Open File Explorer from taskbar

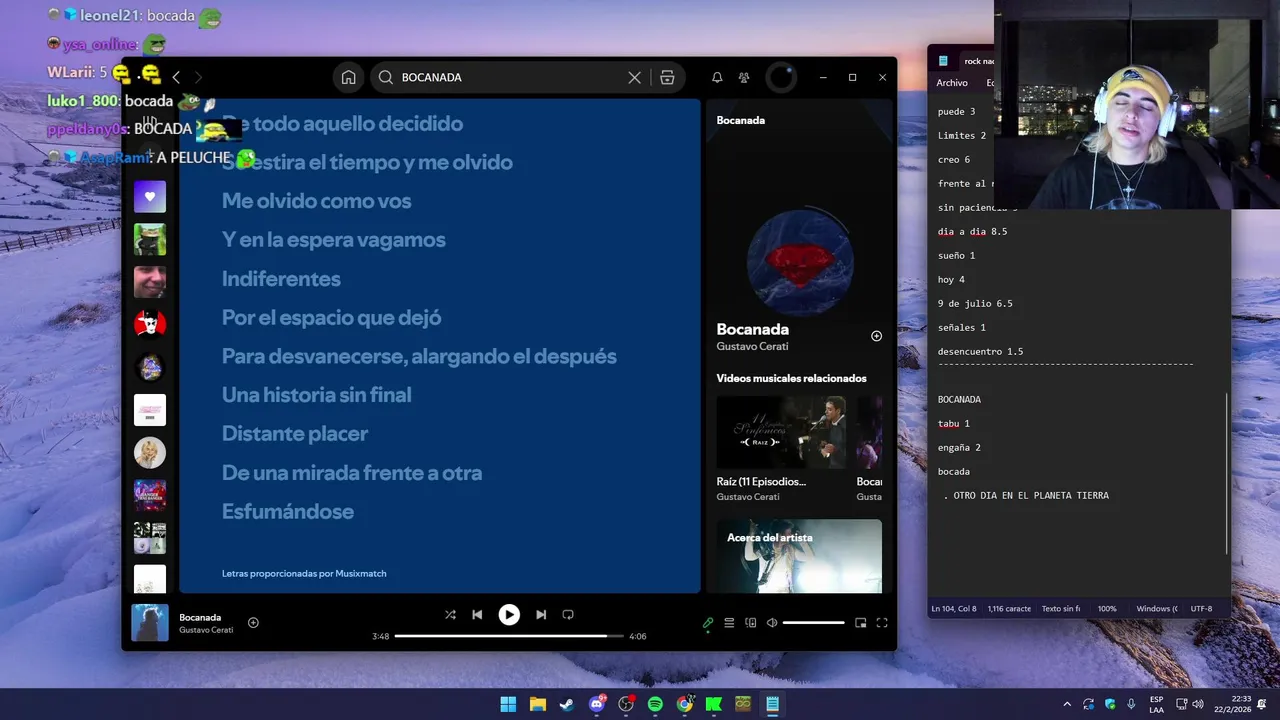coord(537,704)
